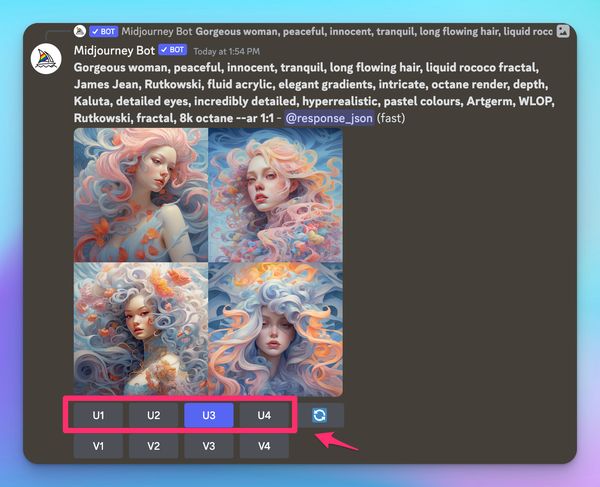Upscale the first image with U1
The image size is (600, 487).
[x=99, y=414]
